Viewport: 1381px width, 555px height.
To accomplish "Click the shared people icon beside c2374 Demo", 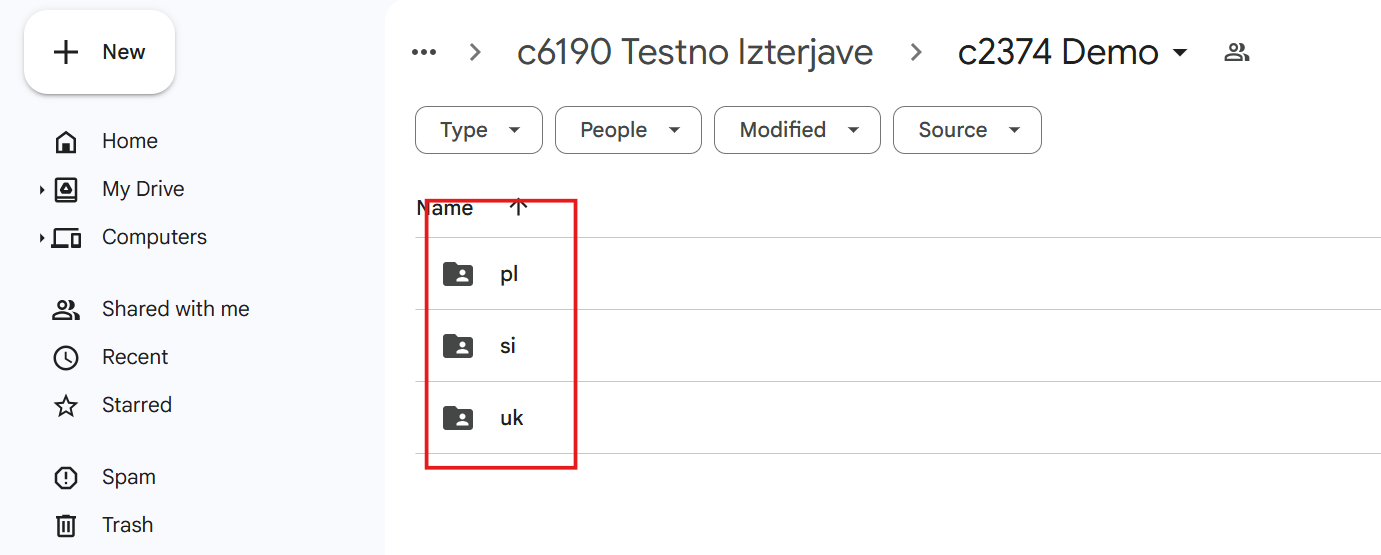I will 1237,52.
